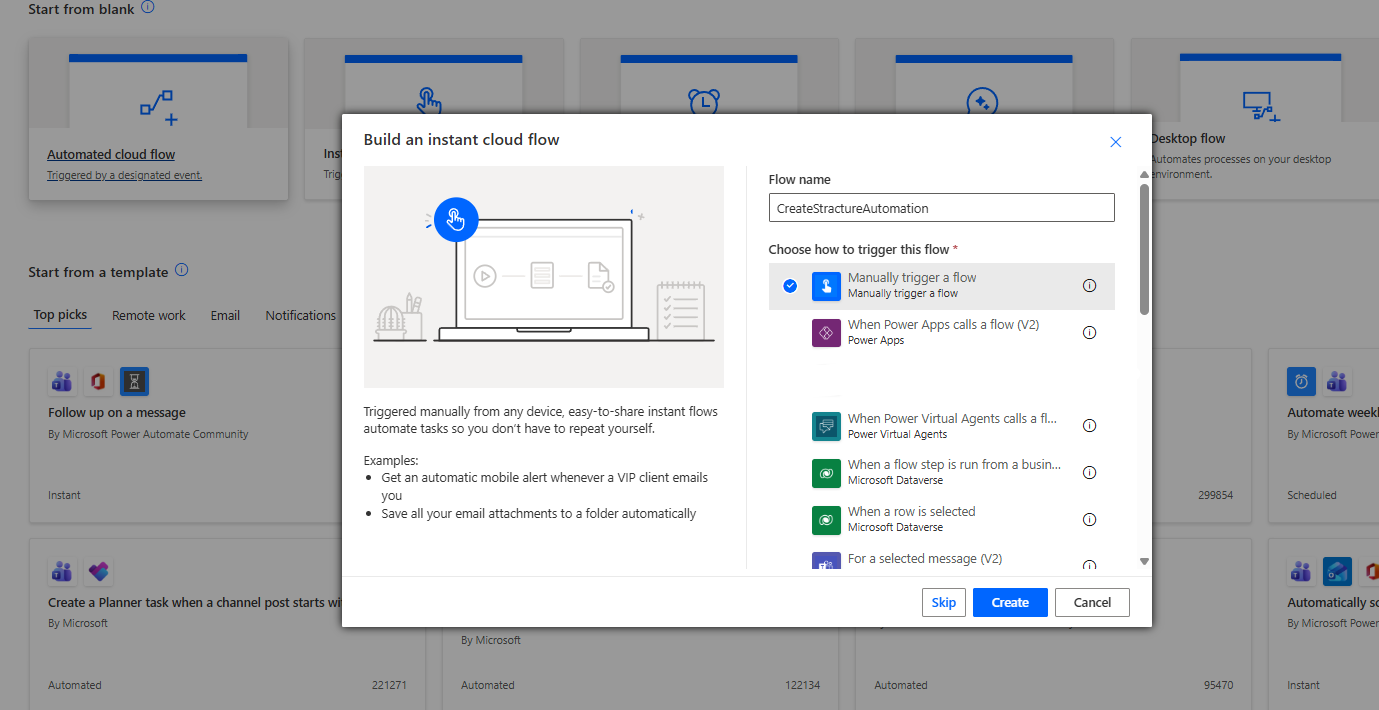1379x710 pixels.
Task: Close the dialog with the X icon
Action: click(1116, 142)
